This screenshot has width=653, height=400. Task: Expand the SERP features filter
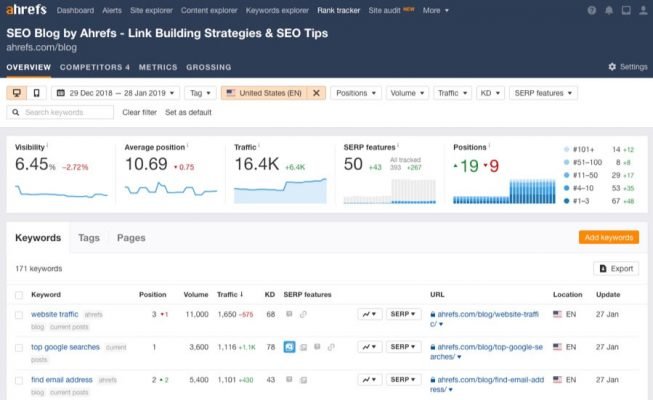543,93
